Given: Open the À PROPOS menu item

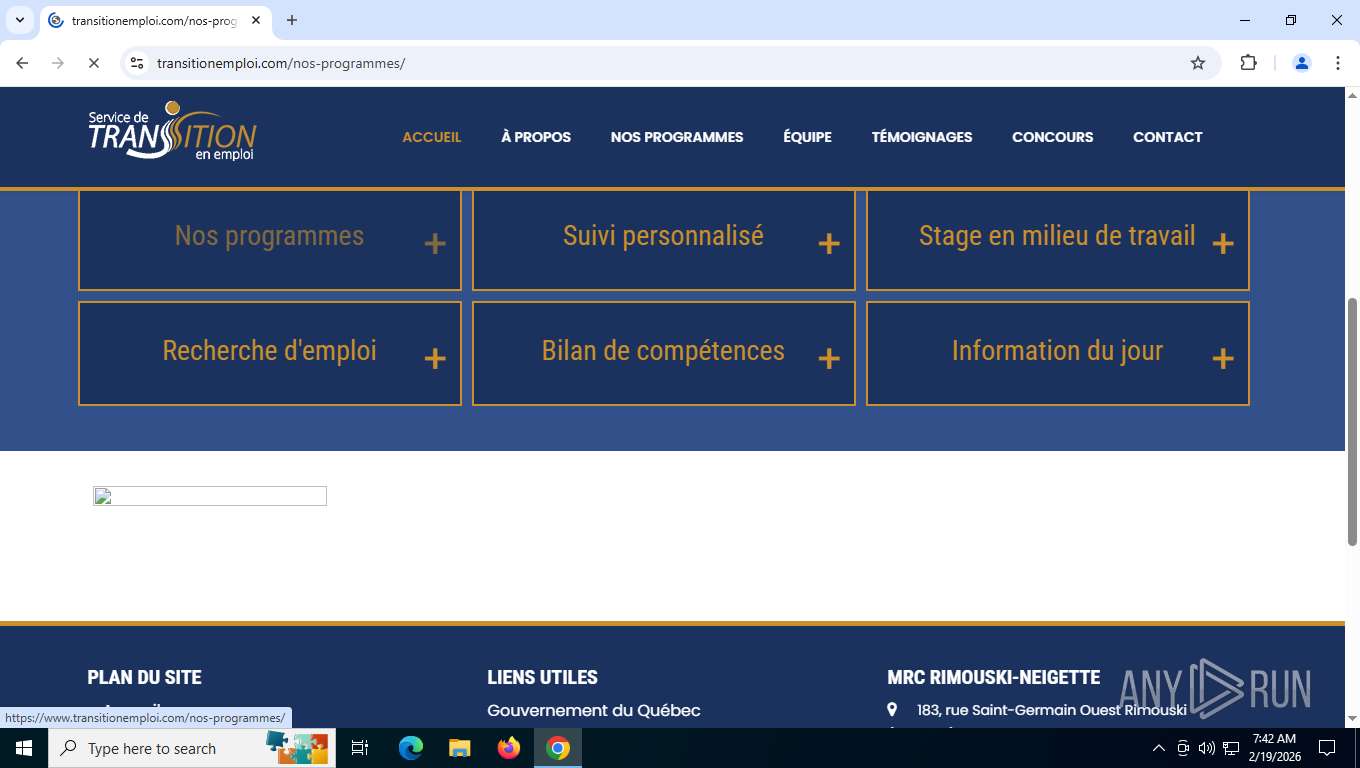Looking at the screenshot, I should coord(536,137).
